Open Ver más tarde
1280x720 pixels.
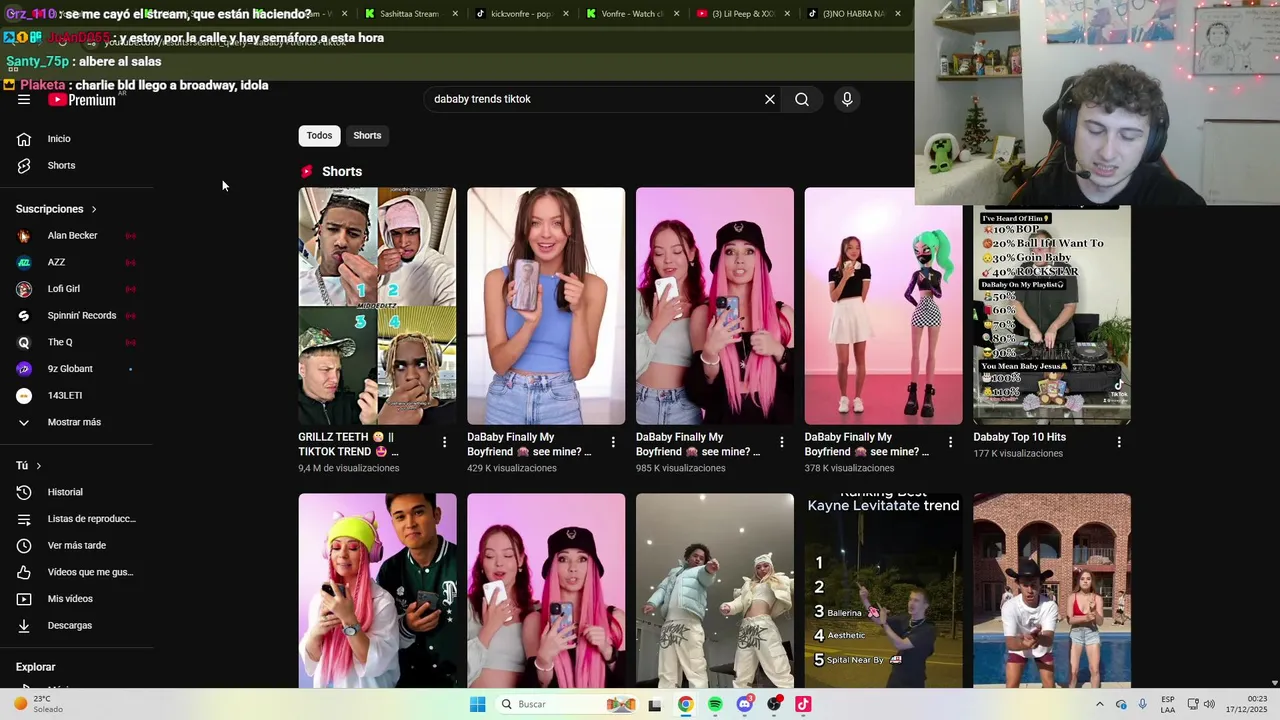coord(76,545)
